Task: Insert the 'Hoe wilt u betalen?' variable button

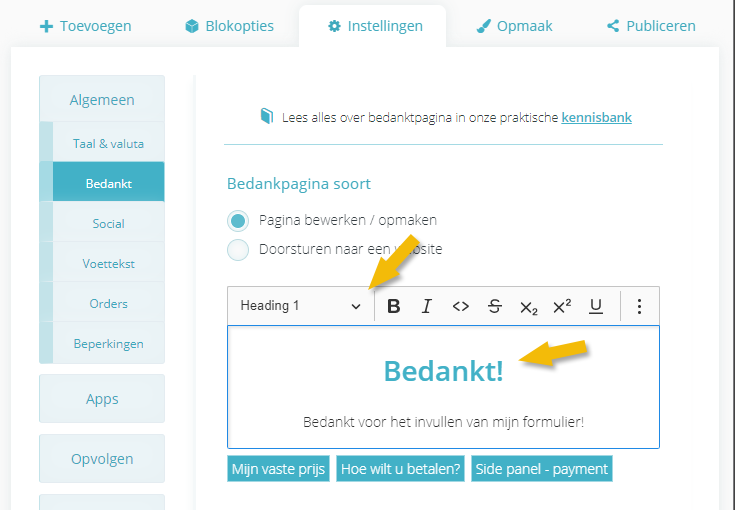Action: coord(400,469)
